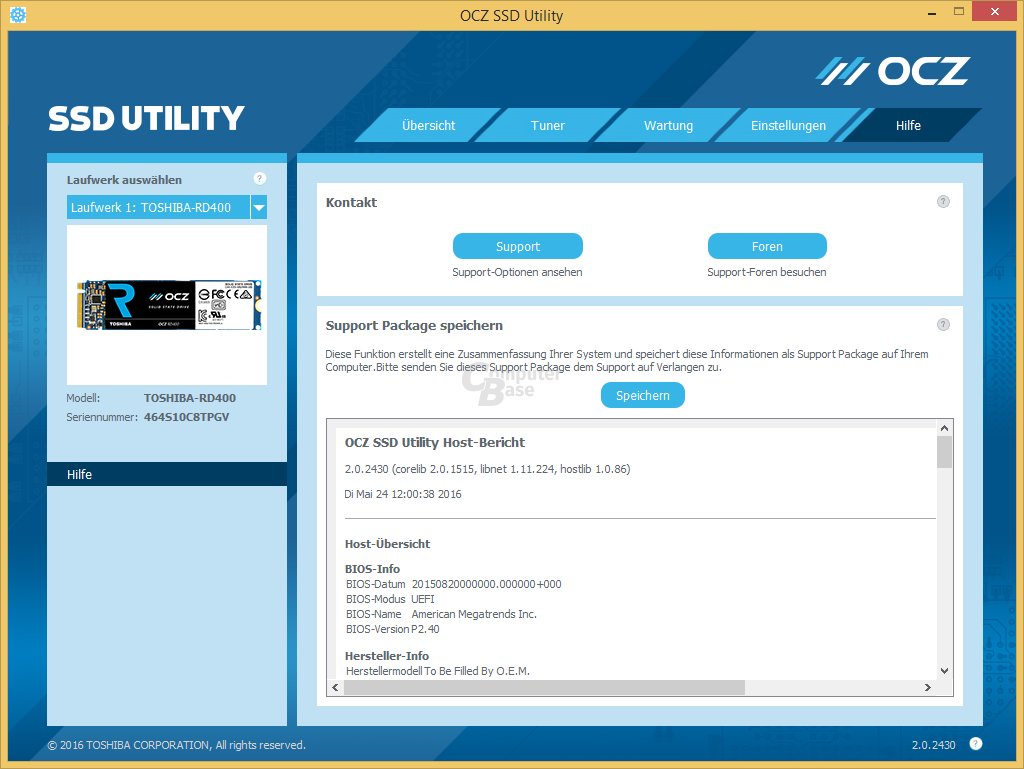Viewport: 1024px width, 769px height.
Task: Click the Support-Optionen ansehen caption
Action: tap(517, 272)
